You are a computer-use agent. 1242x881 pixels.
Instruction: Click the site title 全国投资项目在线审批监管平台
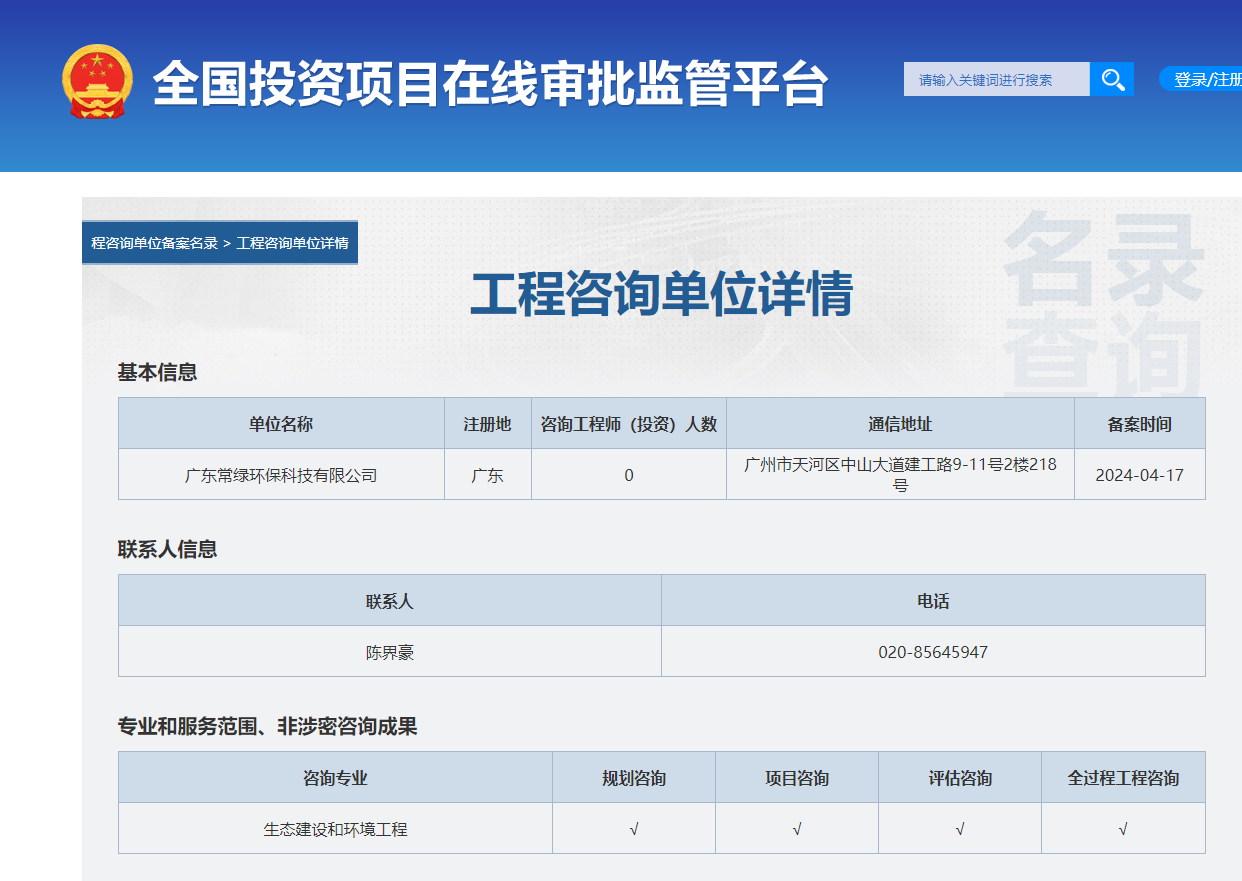[490, 84]
